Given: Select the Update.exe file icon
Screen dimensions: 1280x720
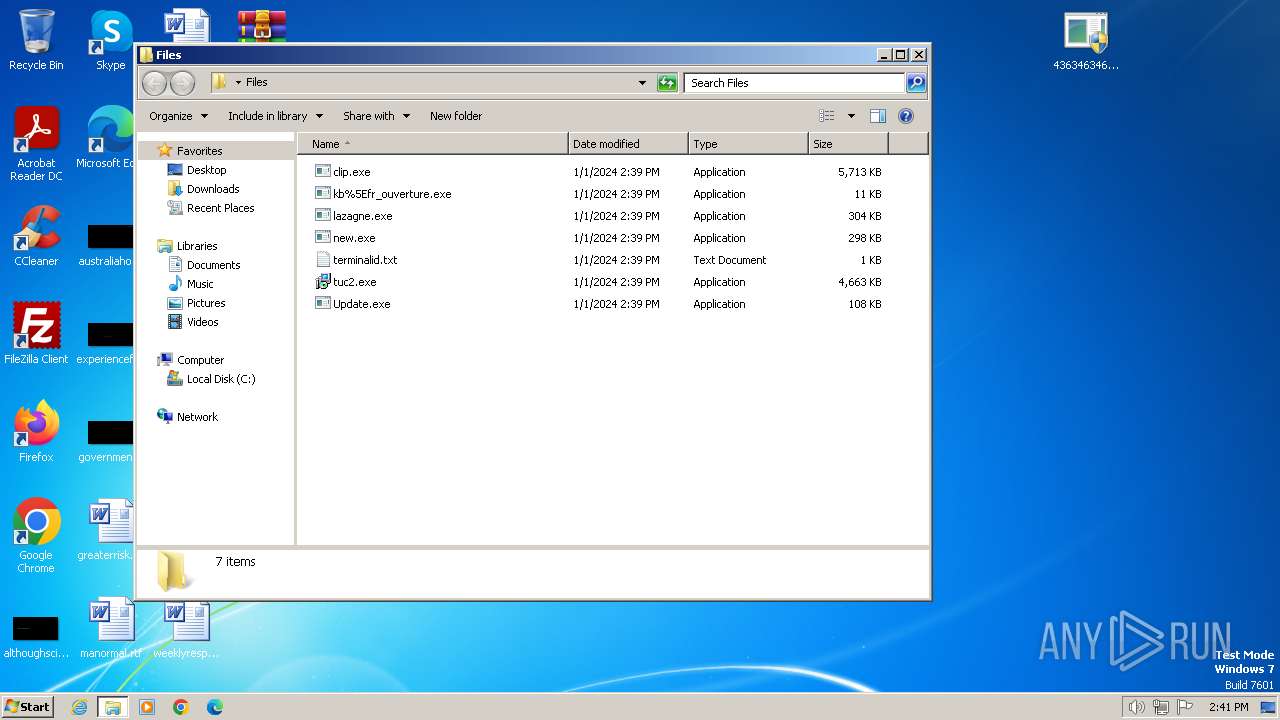Looking at the screenshot, I should [323, 303].
